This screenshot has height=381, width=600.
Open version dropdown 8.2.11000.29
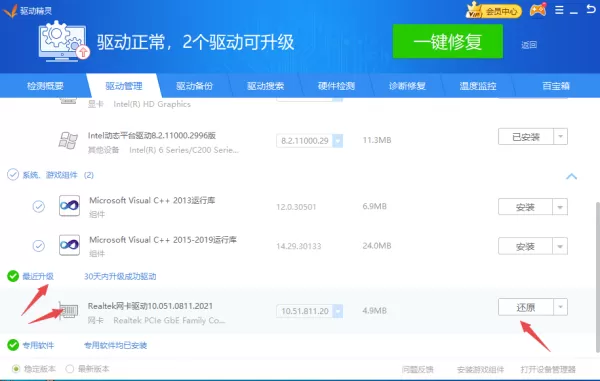338,141
